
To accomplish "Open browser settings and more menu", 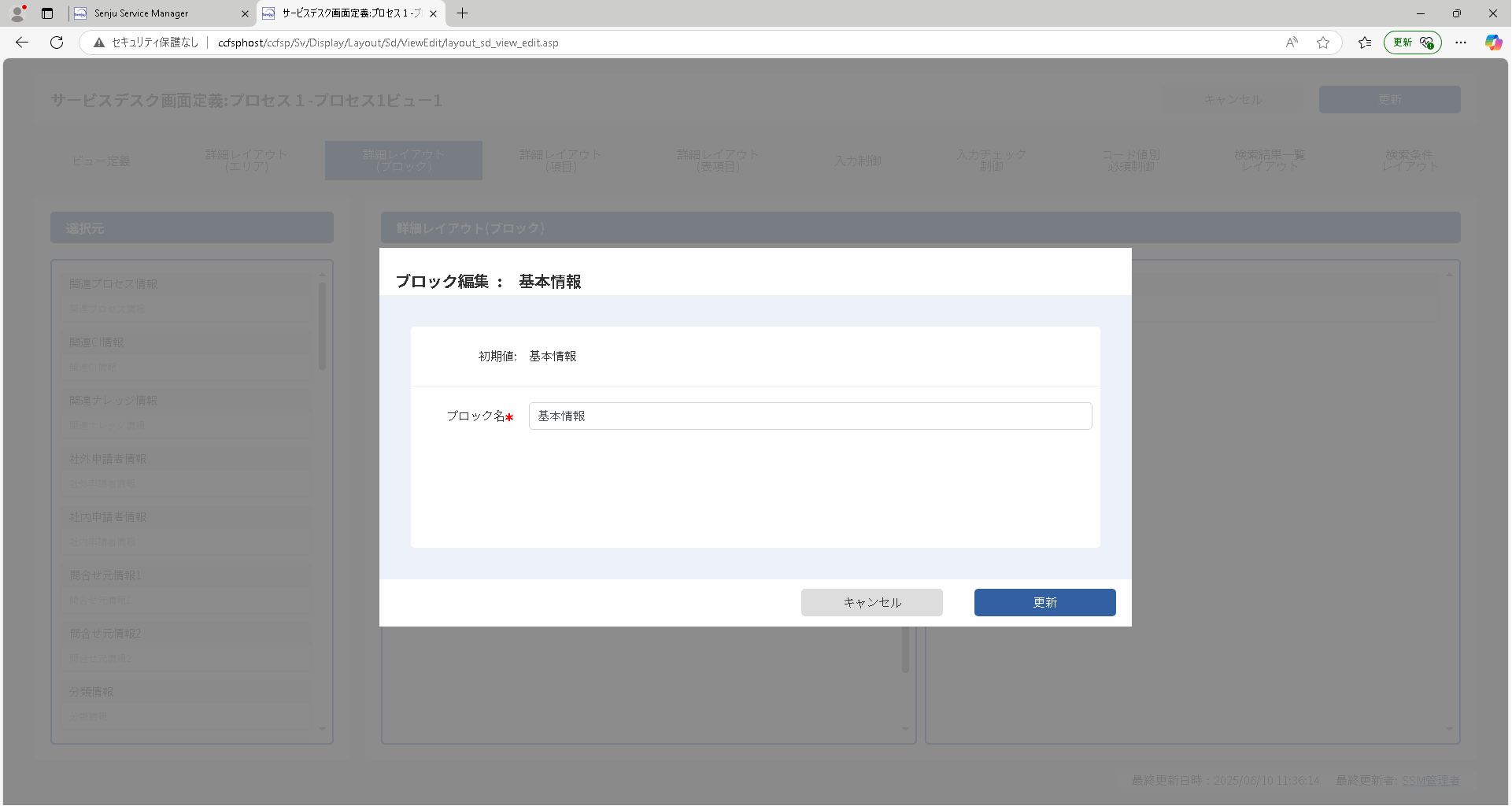I will tap(1461, 43).
